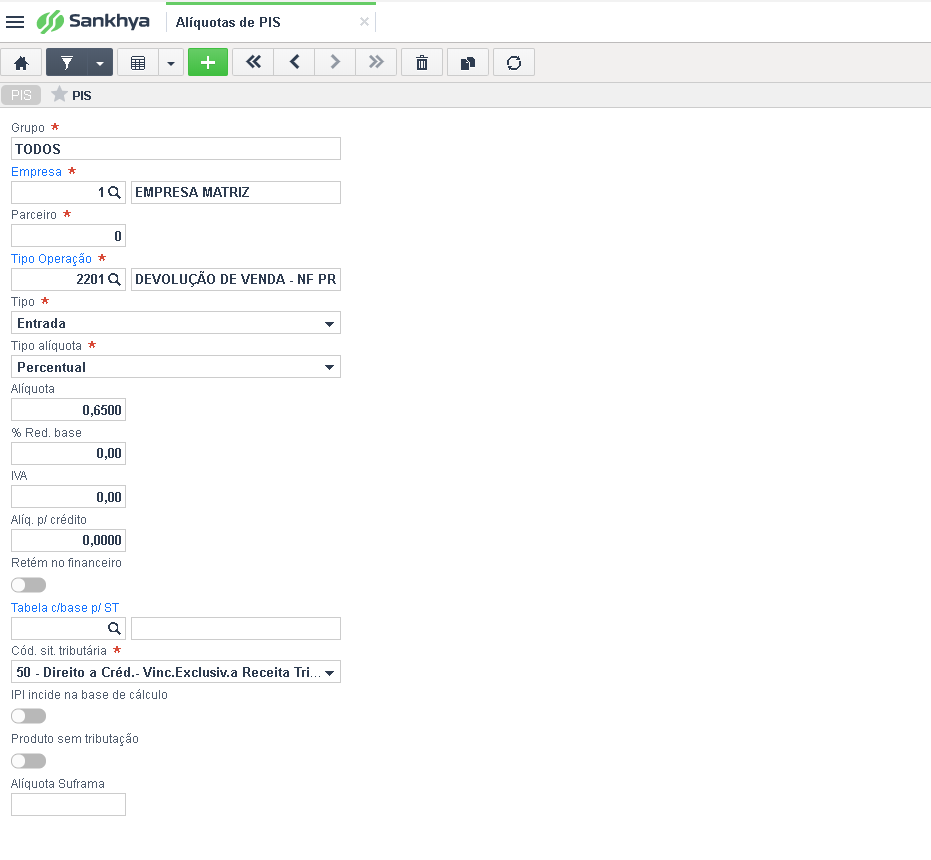Screen dimensions: 931x860
Task: Go to the previous record
Action: pos(294,62)
